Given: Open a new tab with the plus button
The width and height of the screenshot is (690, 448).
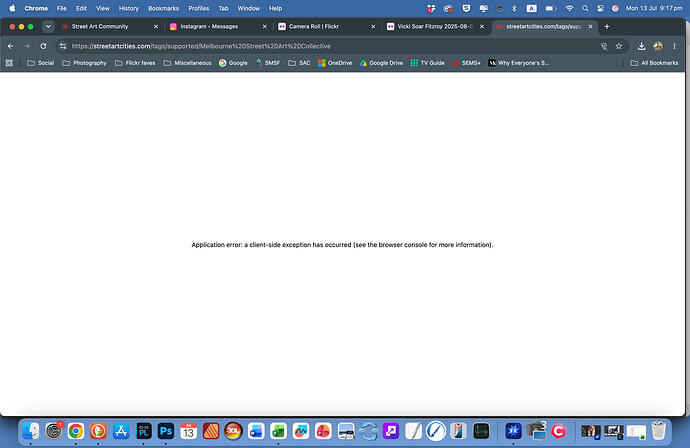Looking at the screenshot, I should coord(607,26).
